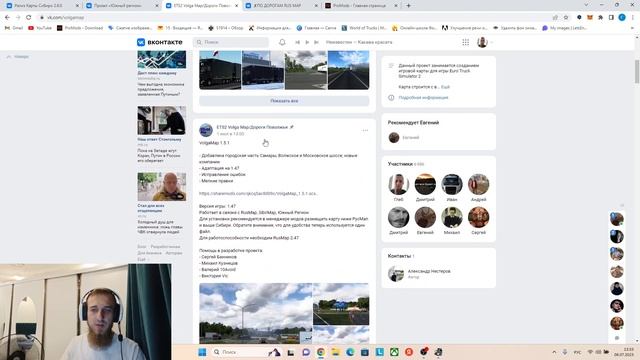Open World of Trucks bookmark

(364, 28)
